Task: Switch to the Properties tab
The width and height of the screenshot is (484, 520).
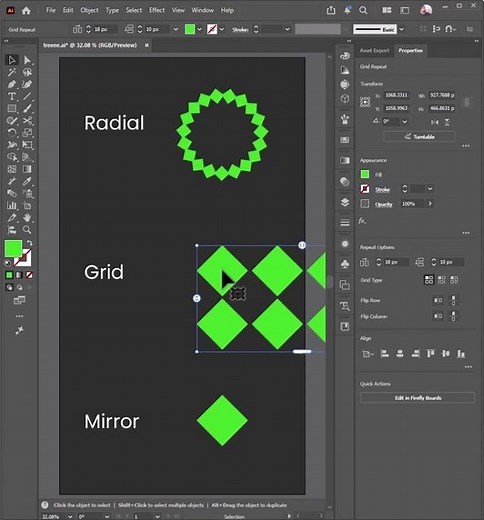Action: coord(410,50)
